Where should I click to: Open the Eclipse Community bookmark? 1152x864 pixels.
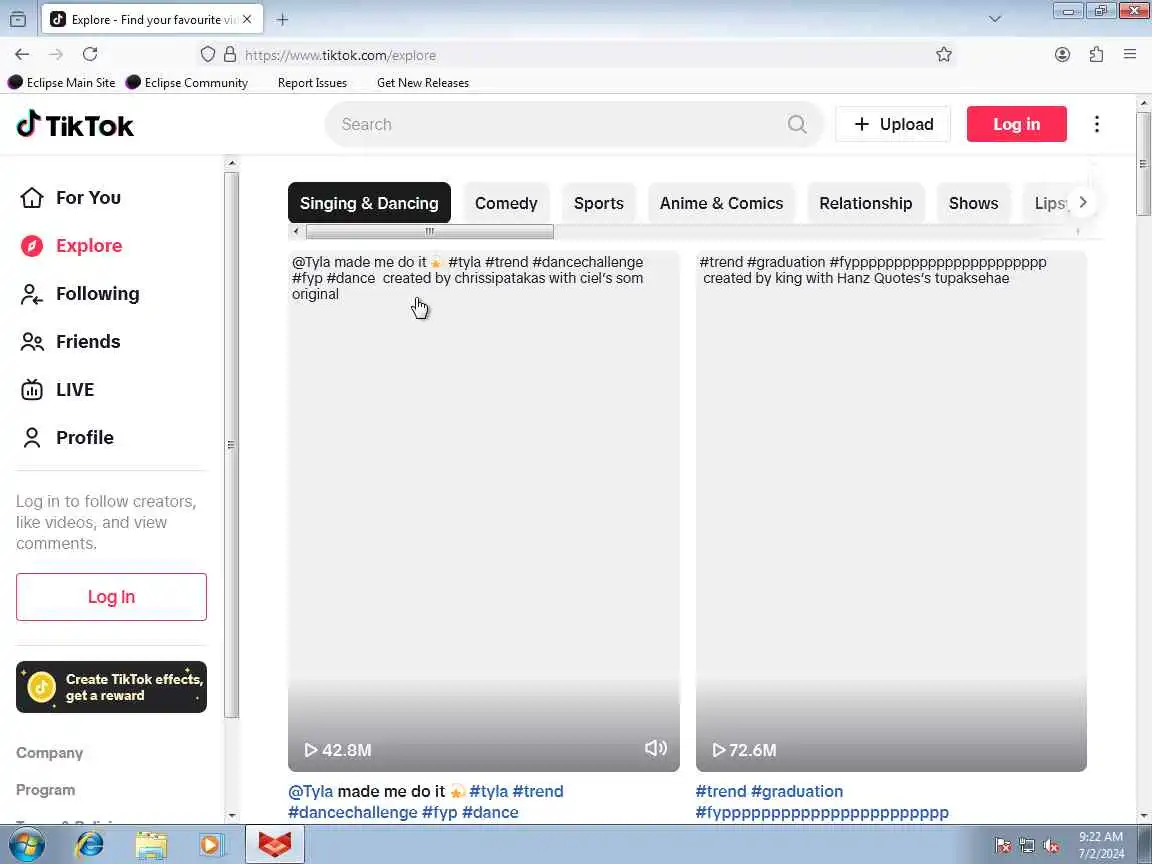(187, 82)
